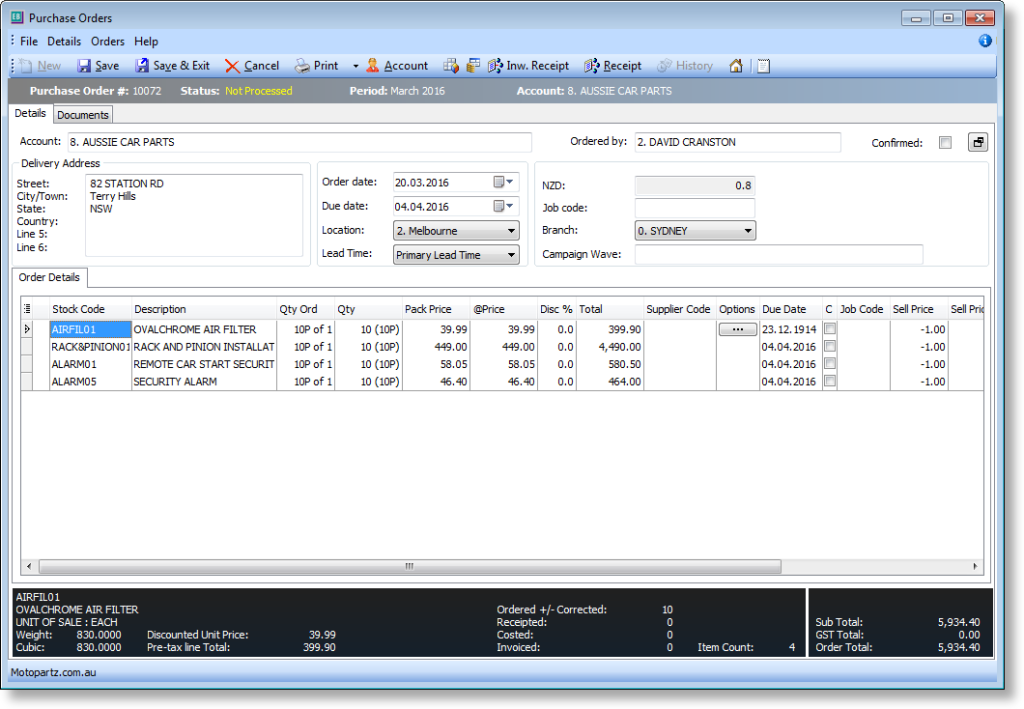Viewport: 1024px width, 709px height.
Task: Click the New toolbar item
Action: [40, 65]
